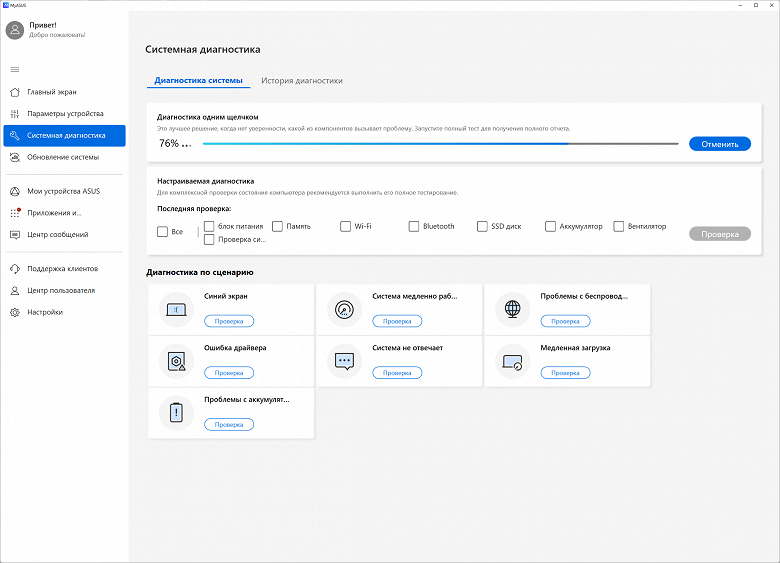Click the one-click diagnostic progress bar
The image size is (780, 563).
coord(440,144)
